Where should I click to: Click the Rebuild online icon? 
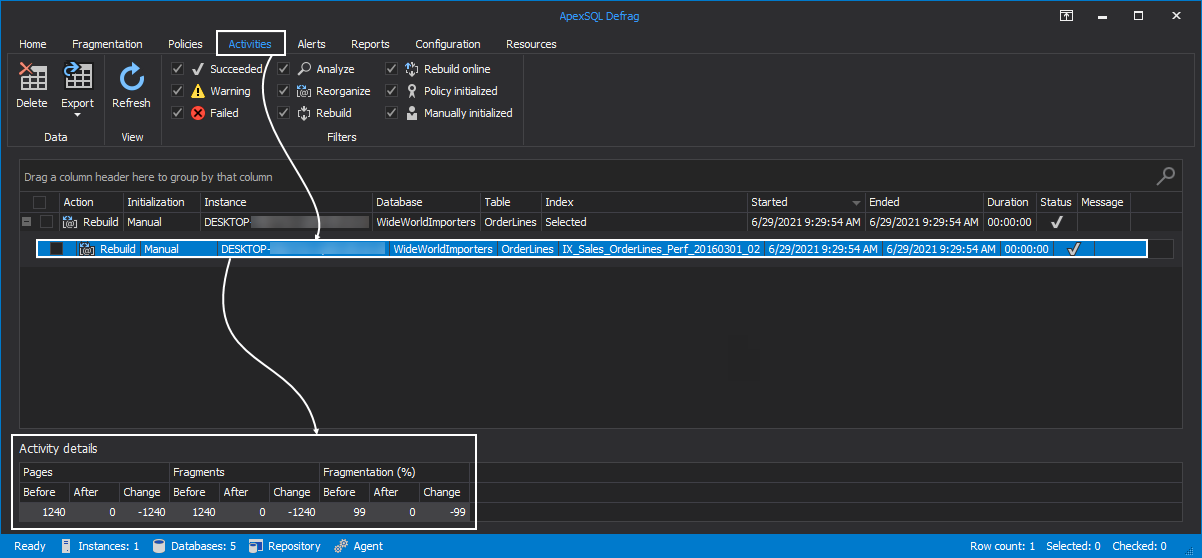413,69
